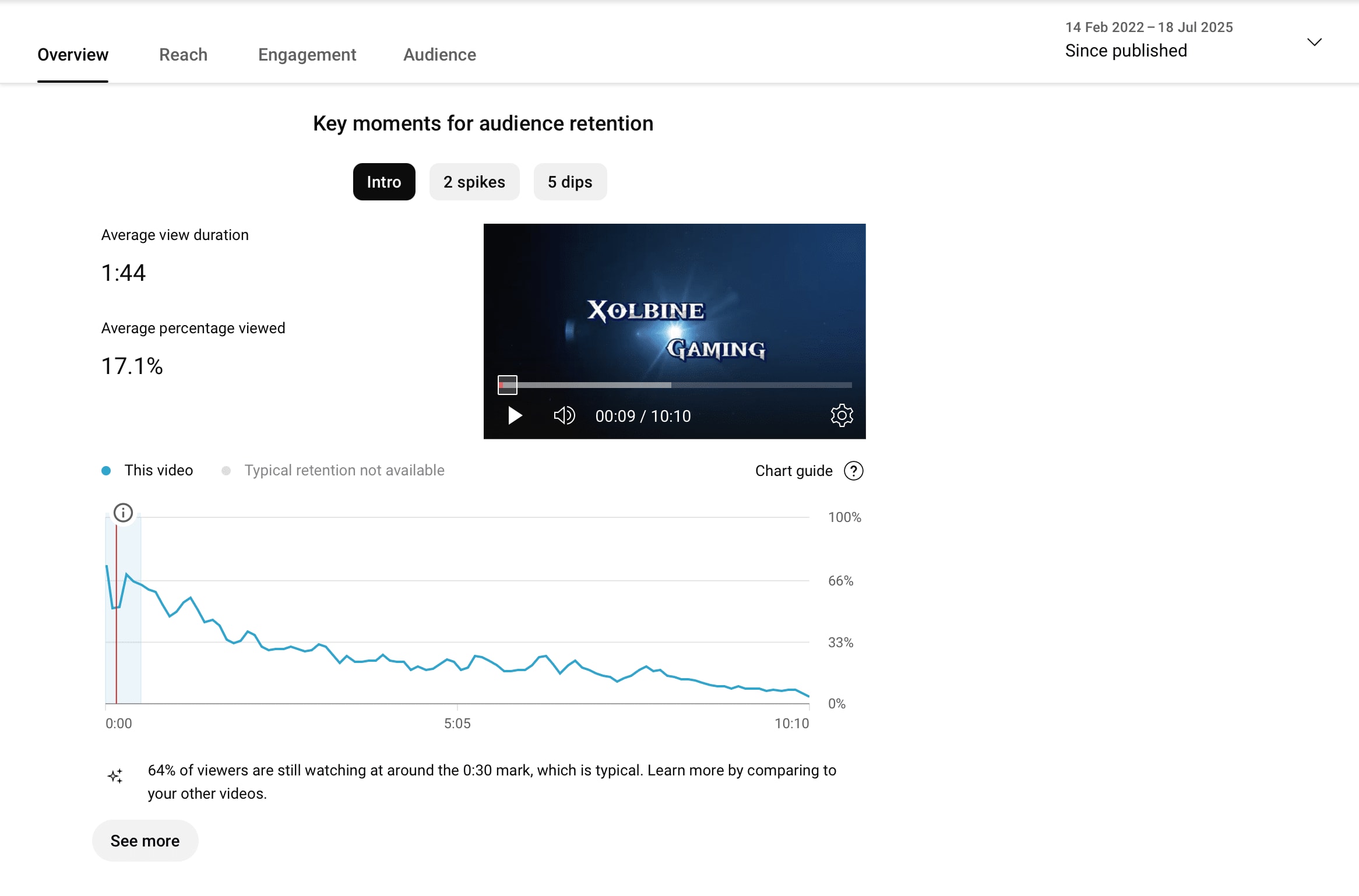Play the video in the preview player

tap(515, 415)
